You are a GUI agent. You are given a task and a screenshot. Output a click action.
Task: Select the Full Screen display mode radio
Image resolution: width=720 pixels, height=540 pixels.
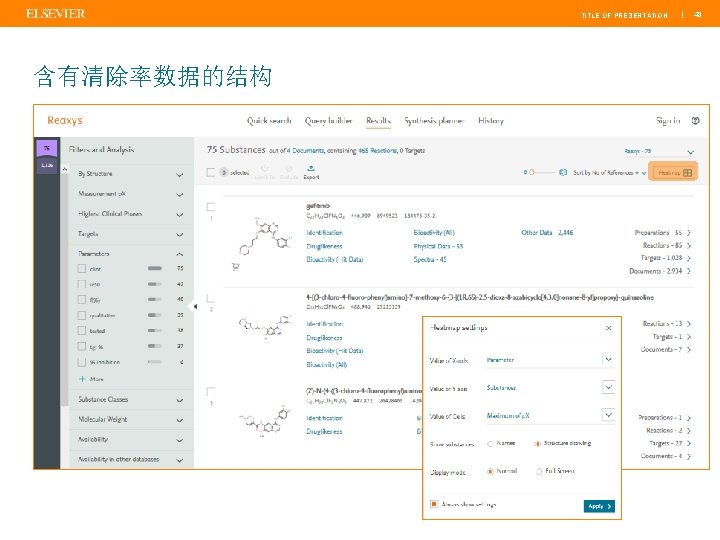(539, 471)
